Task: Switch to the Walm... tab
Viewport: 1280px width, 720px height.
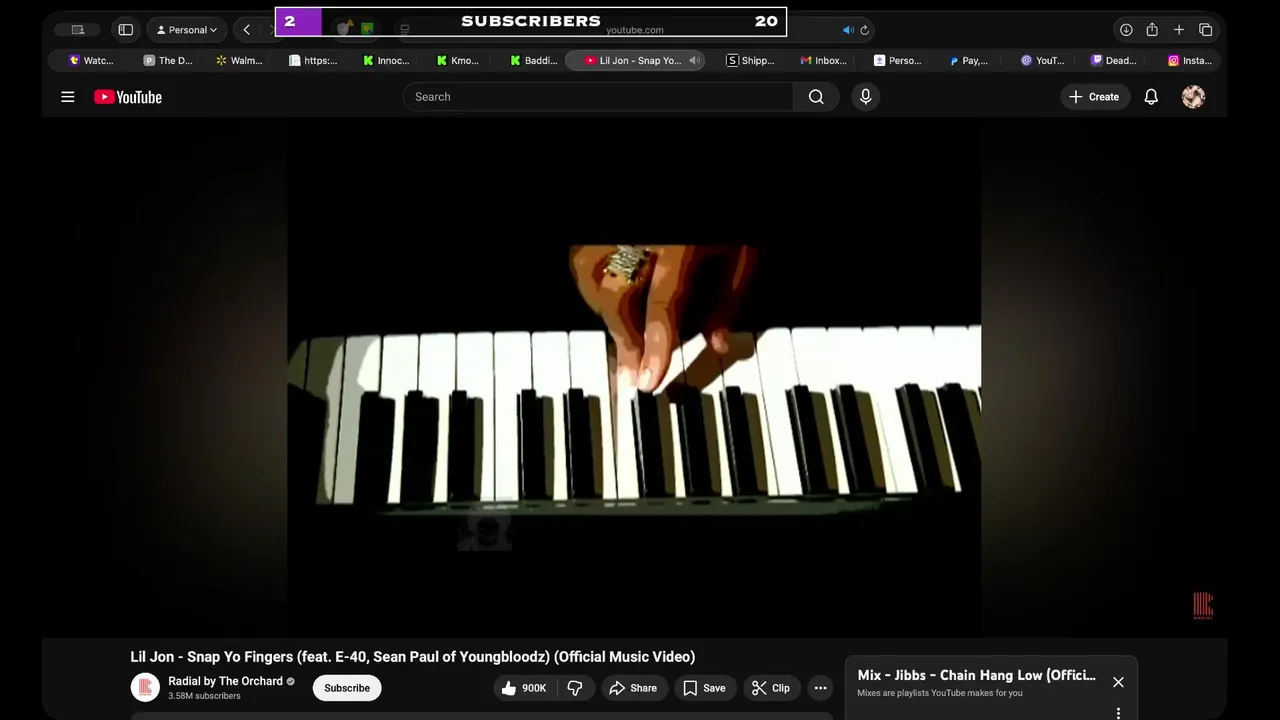Action: click(240, 60)
